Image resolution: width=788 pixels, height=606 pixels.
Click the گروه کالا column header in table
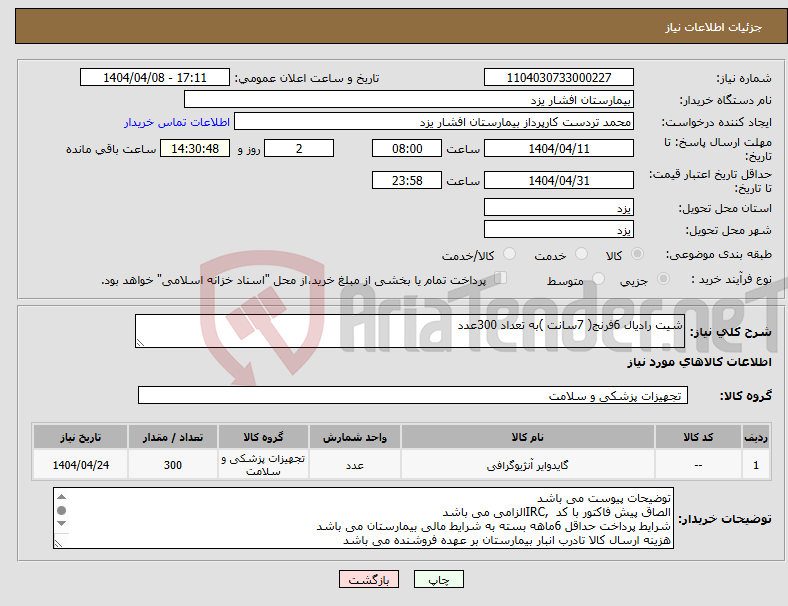(263, 437)
